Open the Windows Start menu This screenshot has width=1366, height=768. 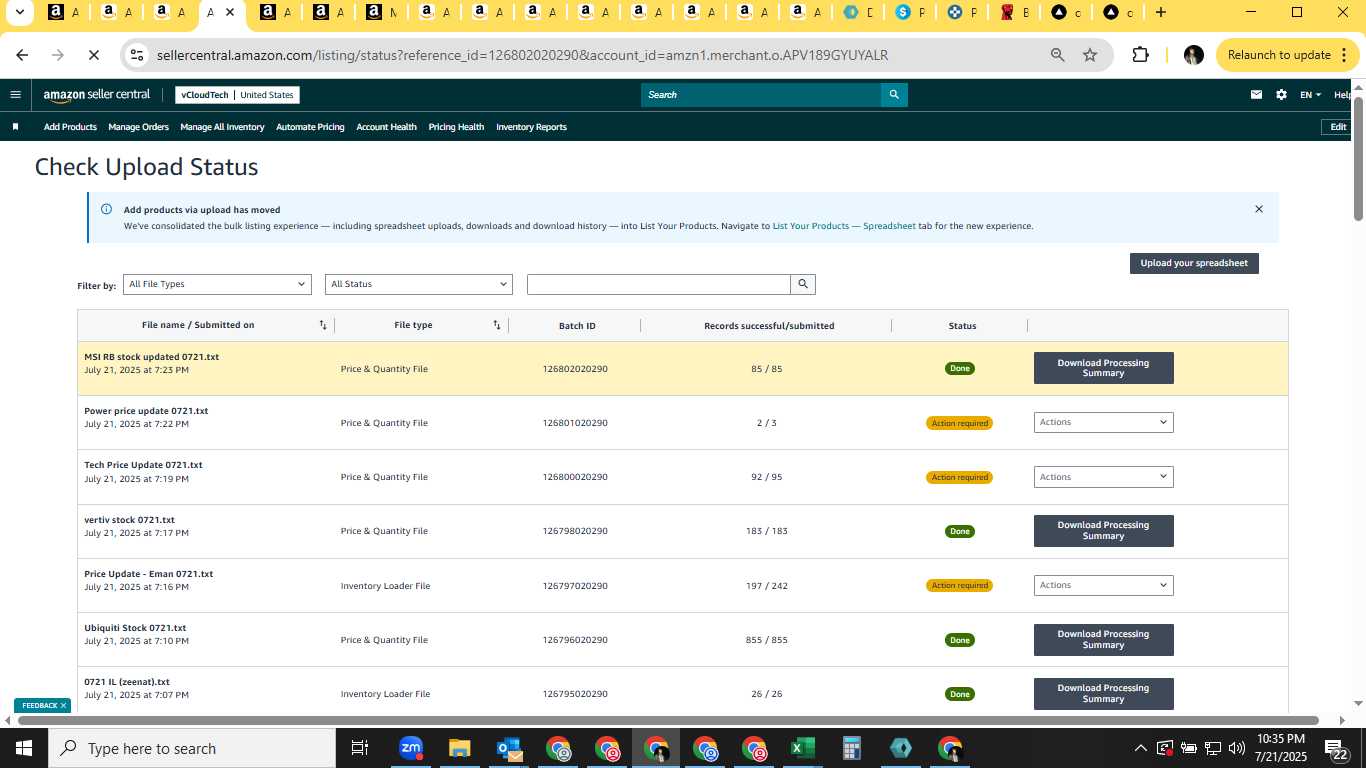(24, 748)
